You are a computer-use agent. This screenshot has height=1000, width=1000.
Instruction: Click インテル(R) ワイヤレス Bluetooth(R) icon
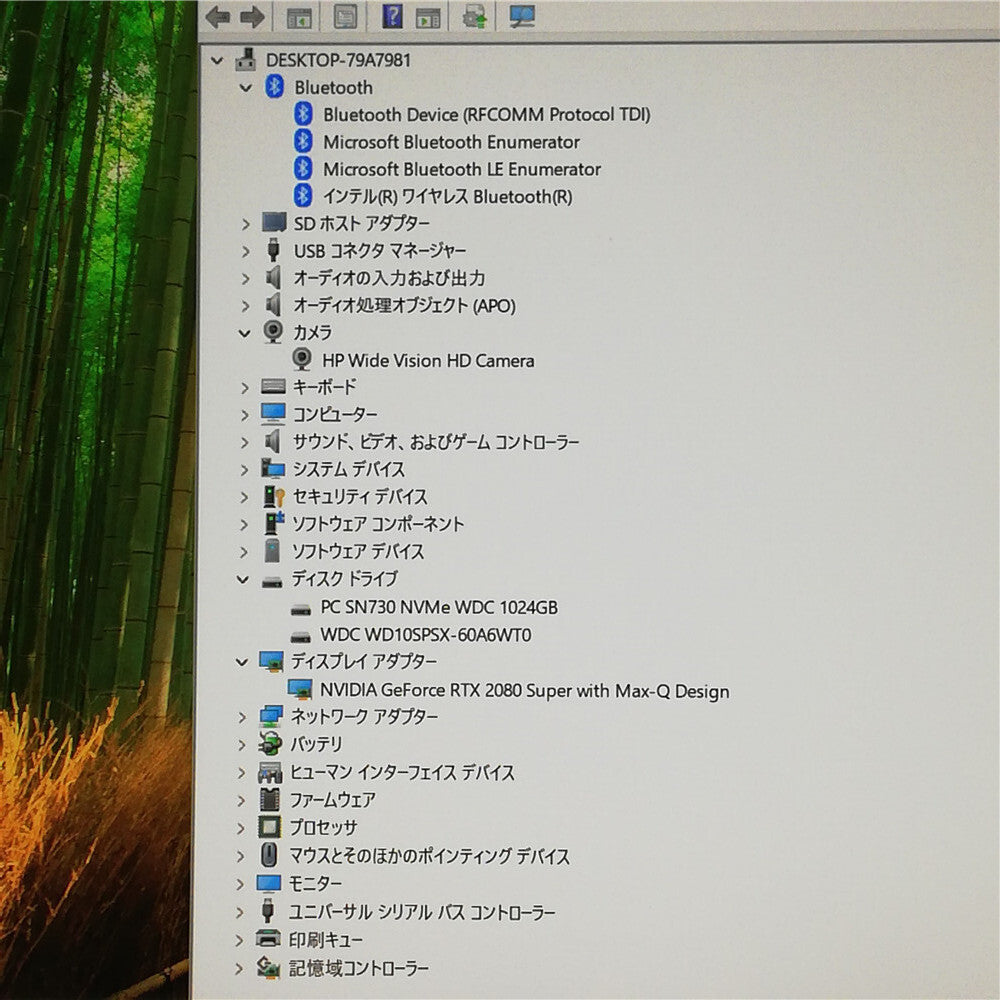[x=303, y=196]
